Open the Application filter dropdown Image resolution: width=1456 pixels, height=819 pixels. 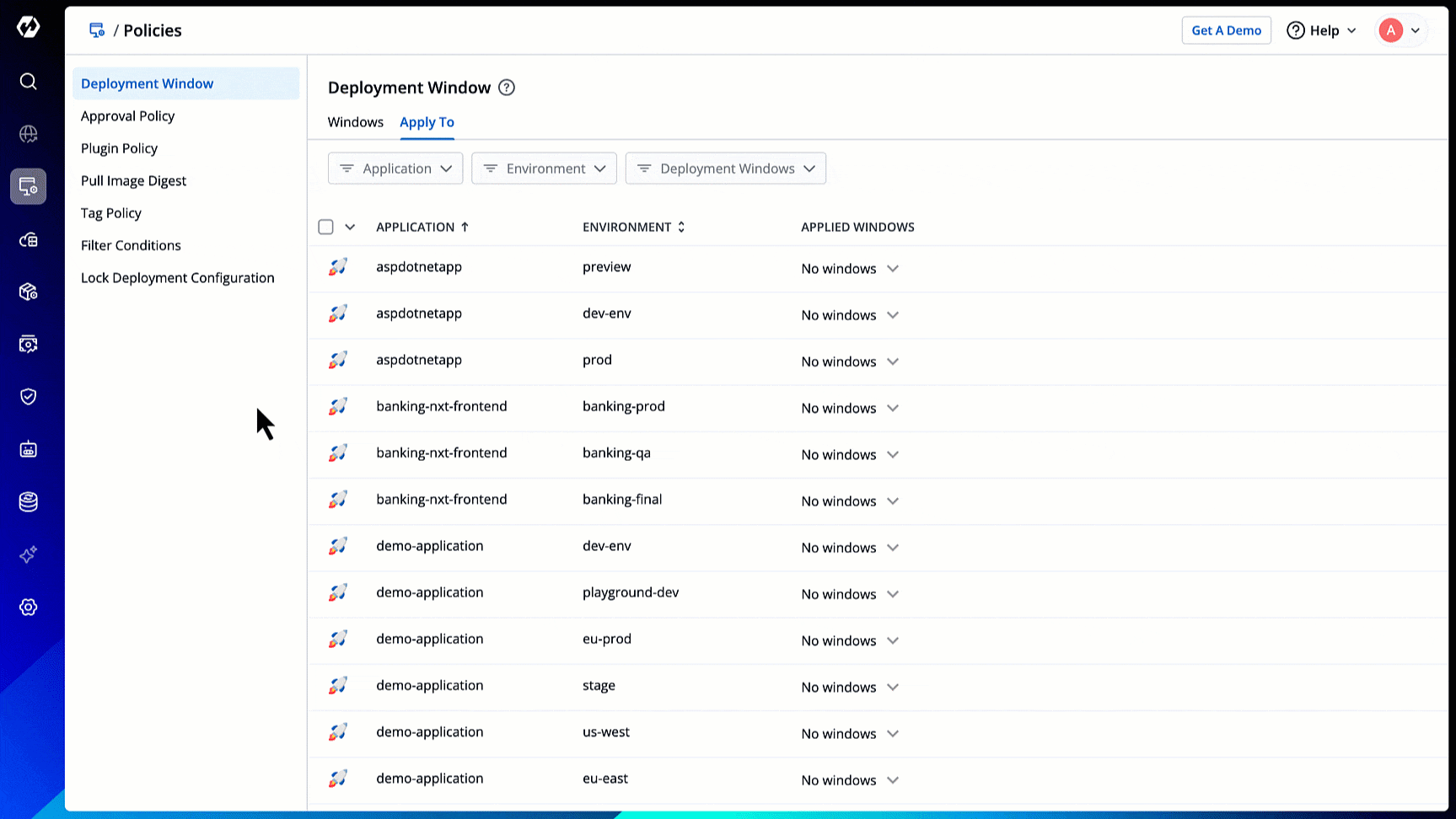click(x=395, y=169)
